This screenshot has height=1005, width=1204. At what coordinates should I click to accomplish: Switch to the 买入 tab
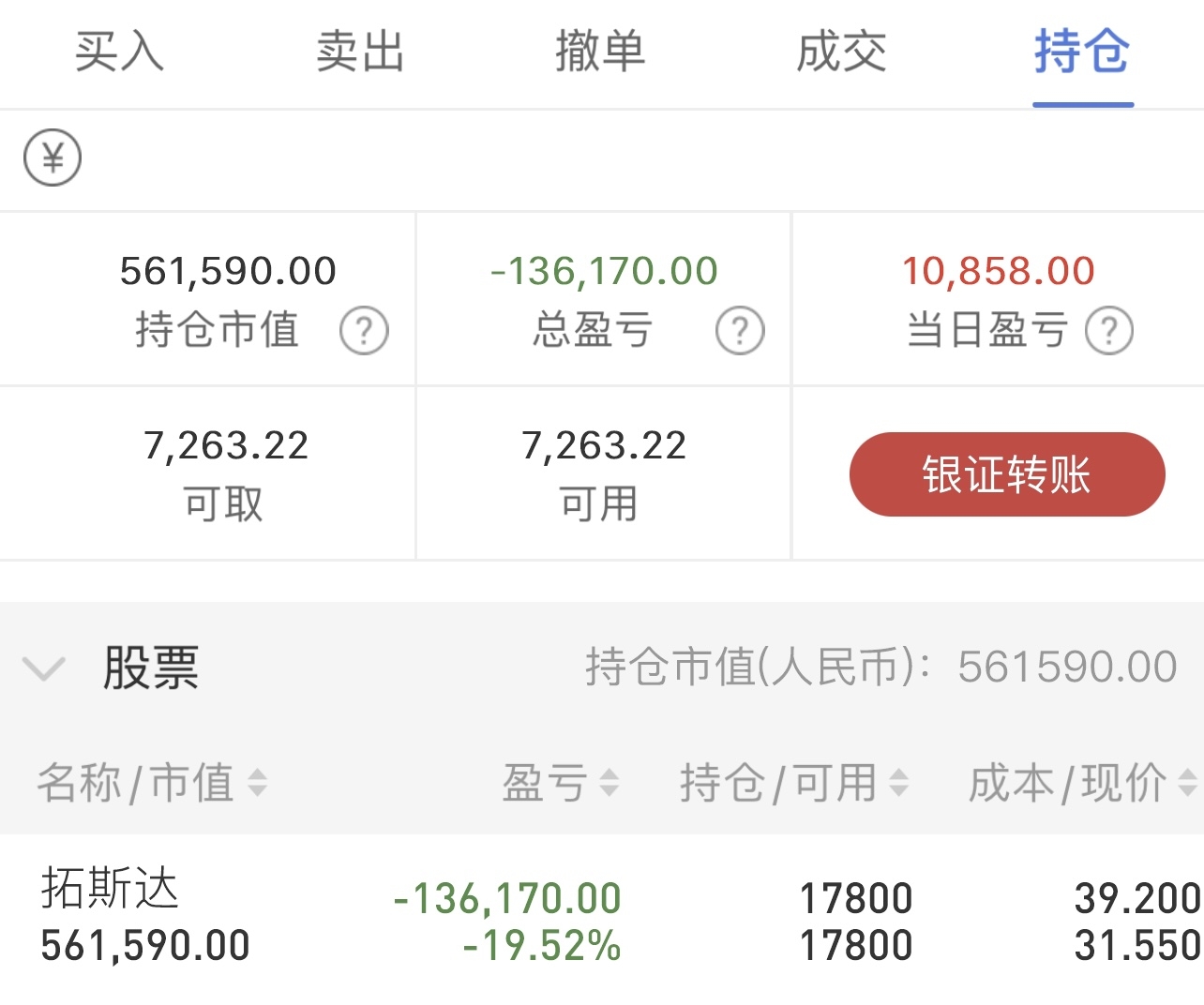(119, 52)
